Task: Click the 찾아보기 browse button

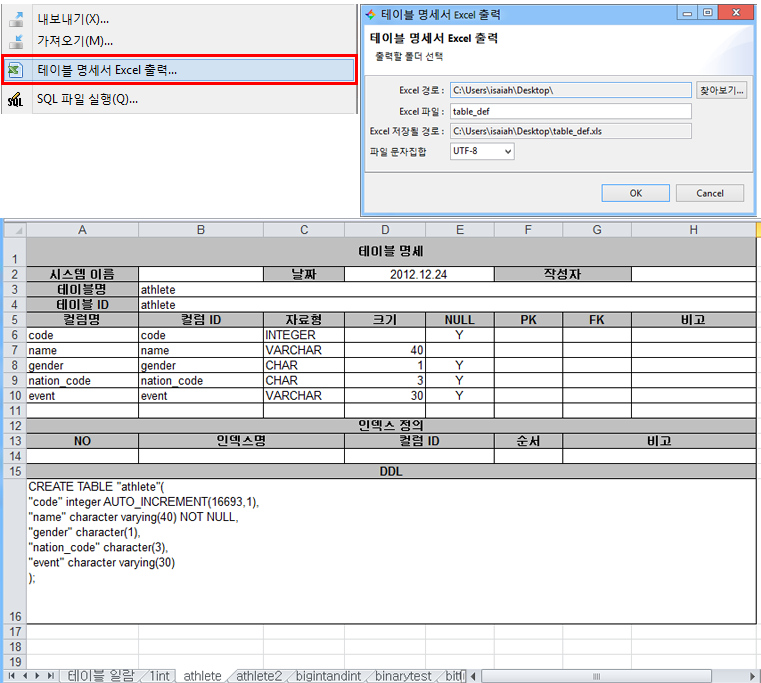Action: coord(722,90)
